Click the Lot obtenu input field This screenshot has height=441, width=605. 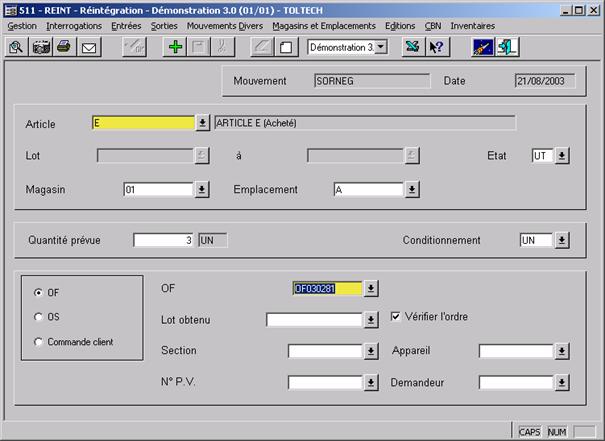click(314, 320)
